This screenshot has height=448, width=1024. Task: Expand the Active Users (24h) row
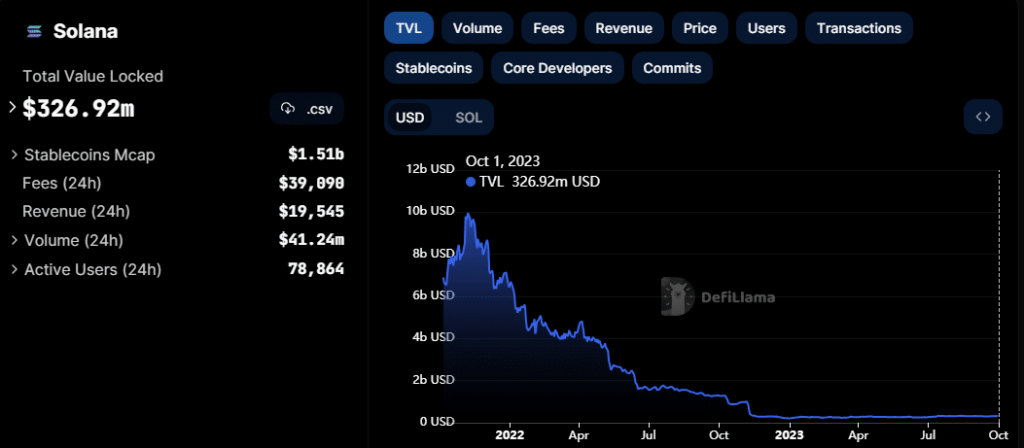[14, 270]
